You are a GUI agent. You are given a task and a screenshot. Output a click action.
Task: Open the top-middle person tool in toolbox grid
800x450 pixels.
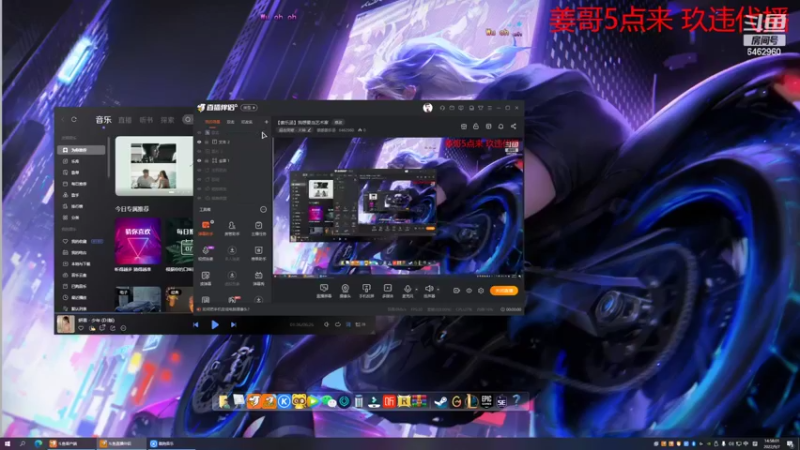click(232, 228)
